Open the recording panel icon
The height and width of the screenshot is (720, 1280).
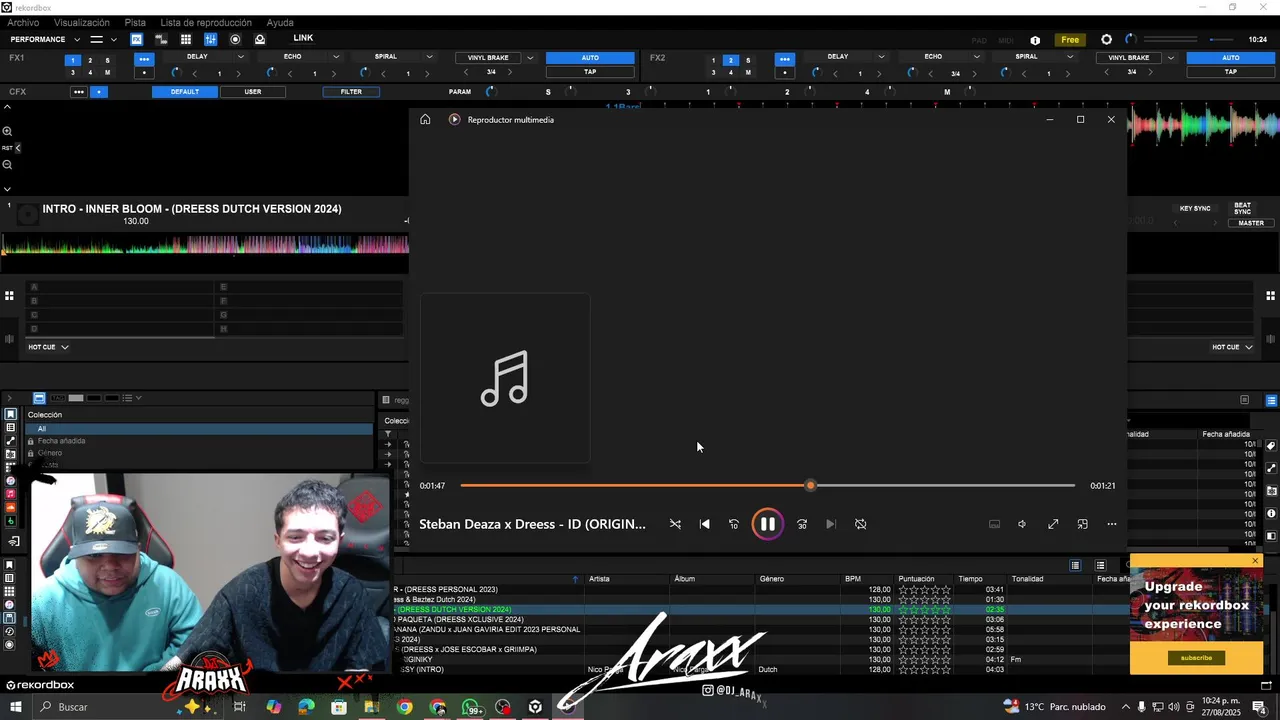tap(235, 39)
